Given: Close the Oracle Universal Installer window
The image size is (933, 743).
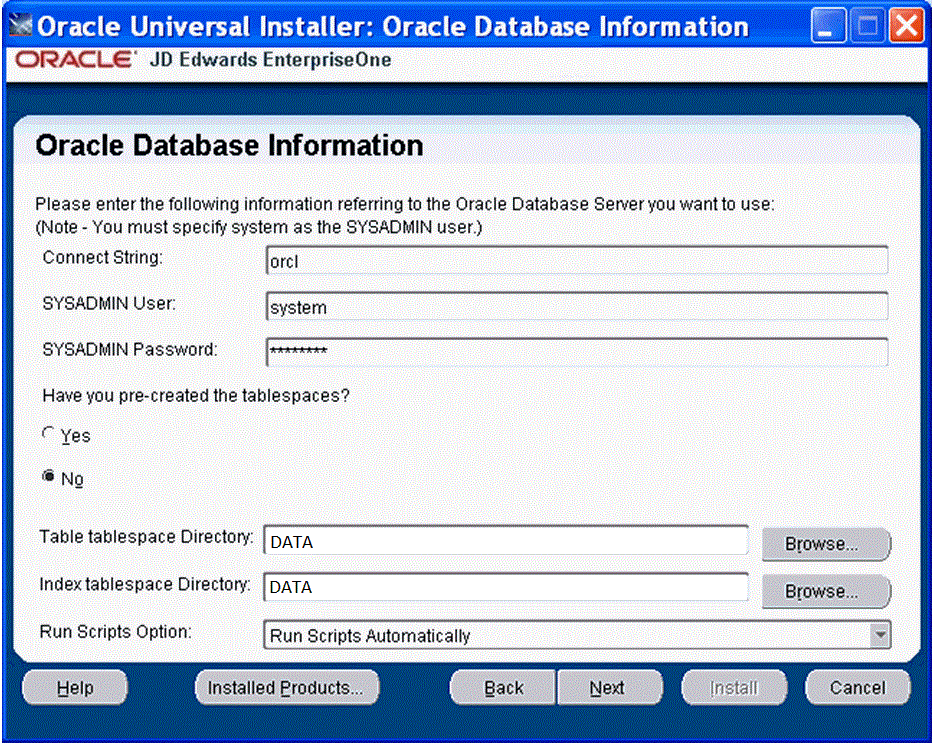Looking at the screenshot, I should click(x=904, y=26).
